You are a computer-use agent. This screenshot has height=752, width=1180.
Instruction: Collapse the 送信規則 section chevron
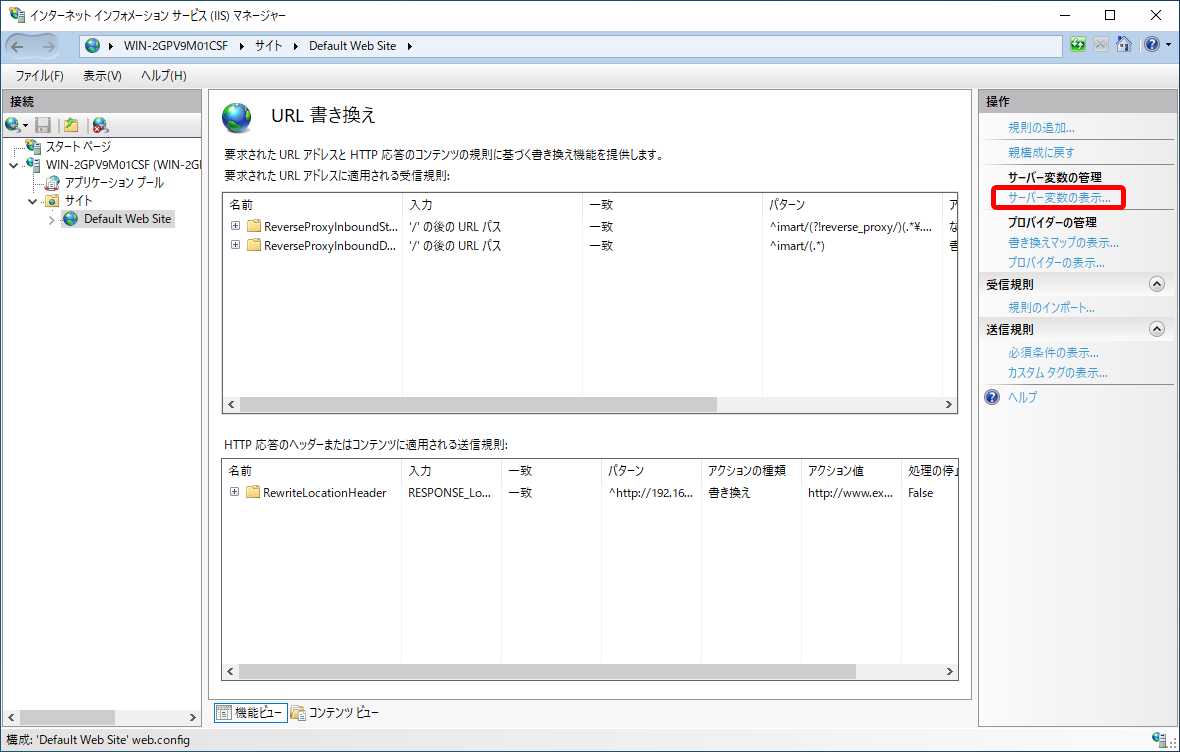tap(1157, 329)
